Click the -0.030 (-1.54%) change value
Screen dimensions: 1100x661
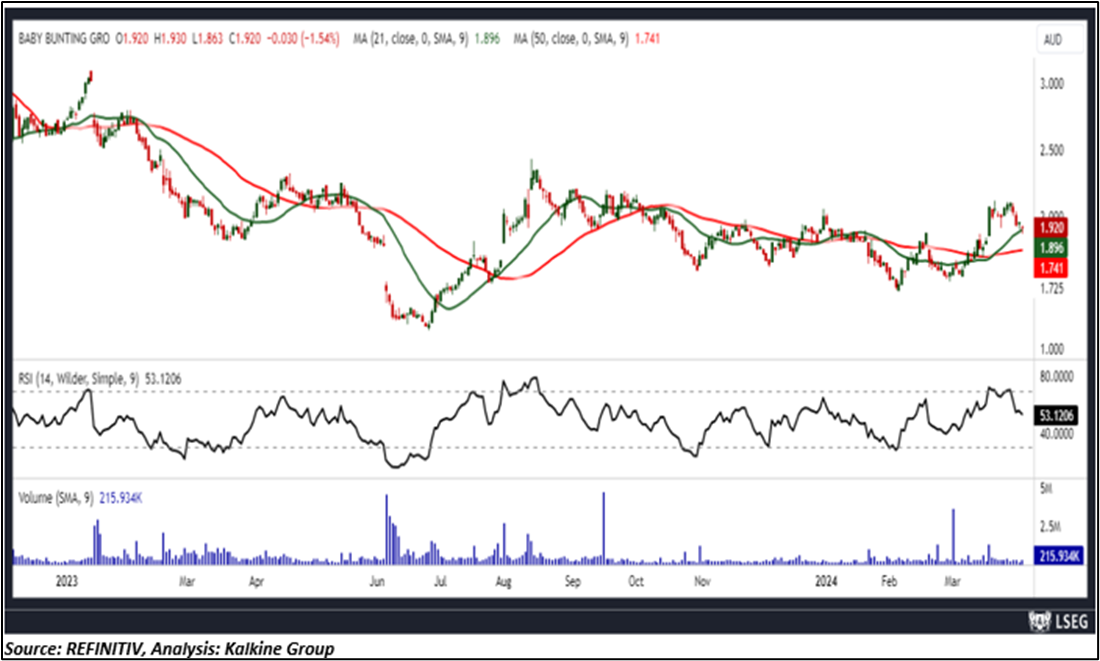tap(303, 39)
